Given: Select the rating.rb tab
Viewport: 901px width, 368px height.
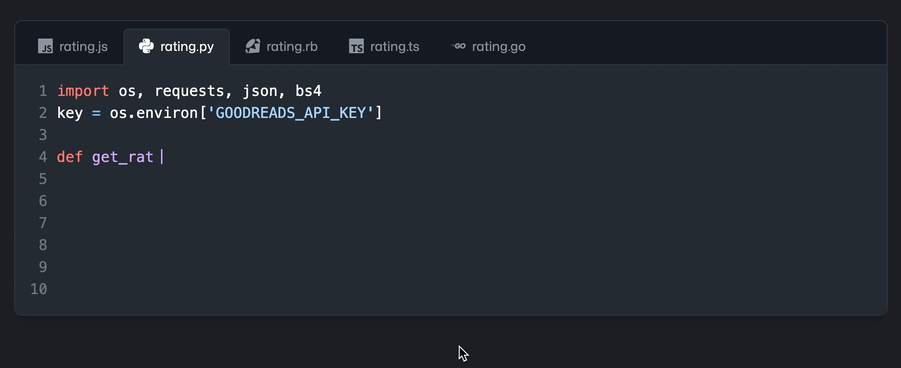Looking at the screenshot, I should 281,47.
